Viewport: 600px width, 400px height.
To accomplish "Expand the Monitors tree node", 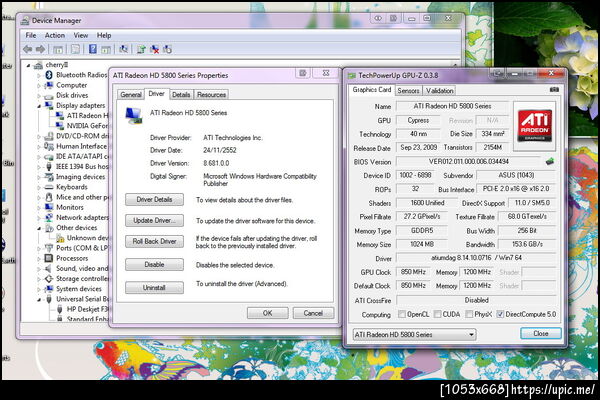I will tap(39, 208).
